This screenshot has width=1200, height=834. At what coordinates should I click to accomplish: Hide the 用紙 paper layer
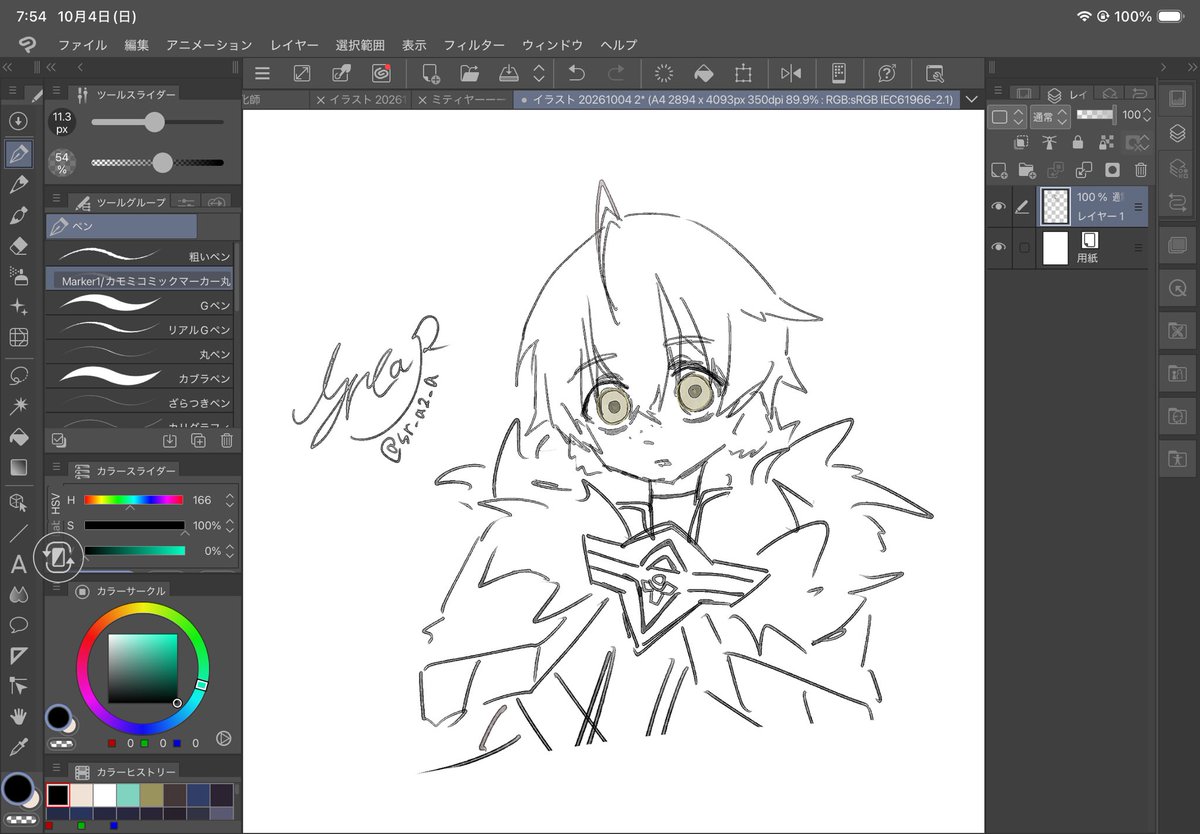pos(998,248)
